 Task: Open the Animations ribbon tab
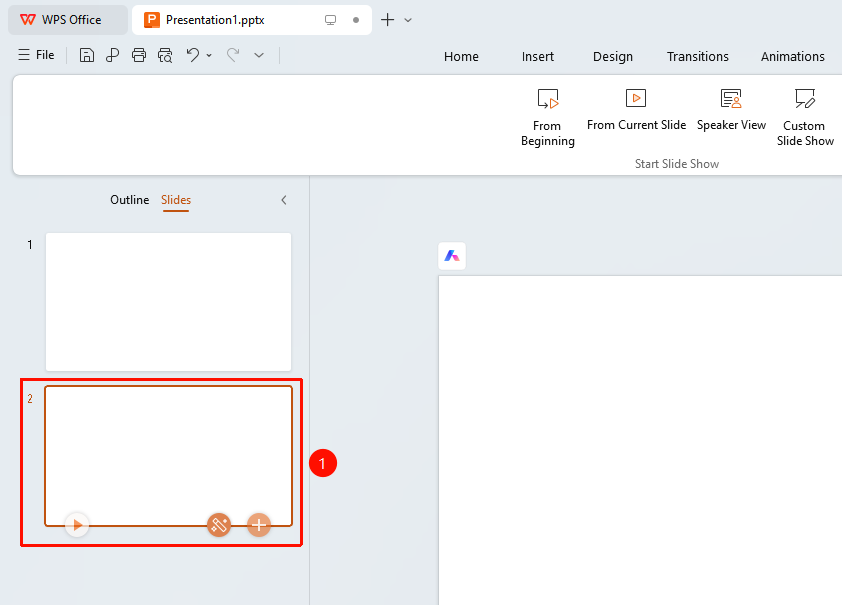[x=793, y=56]
